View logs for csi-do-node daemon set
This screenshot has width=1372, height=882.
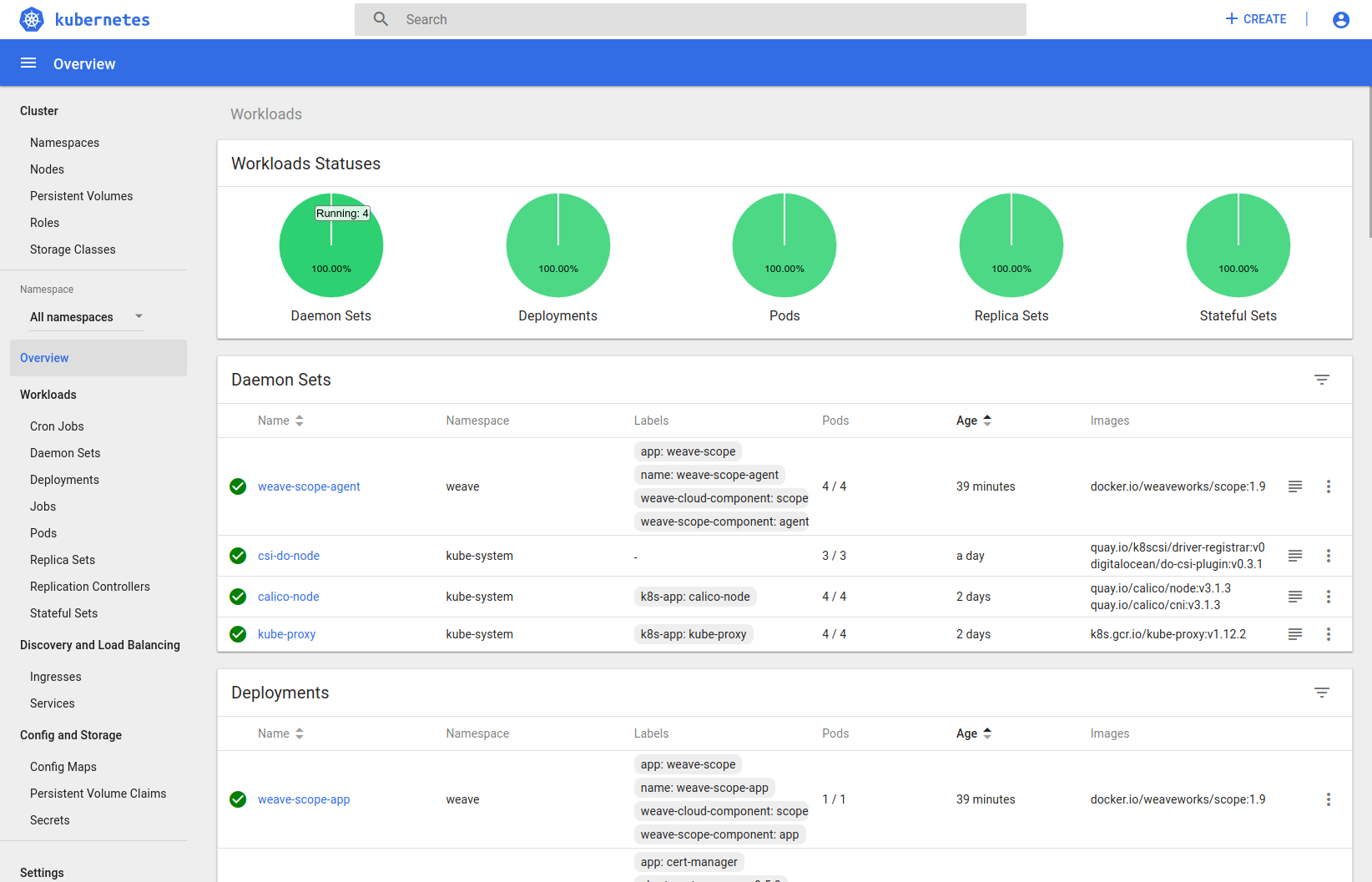1295,556
